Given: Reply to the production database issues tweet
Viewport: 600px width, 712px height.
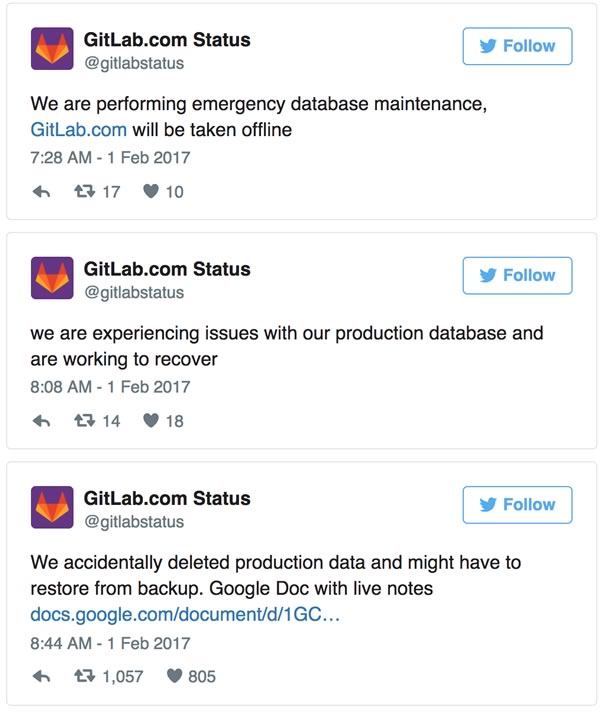Looking at the screenshot, I should click(x=42, y=421).
